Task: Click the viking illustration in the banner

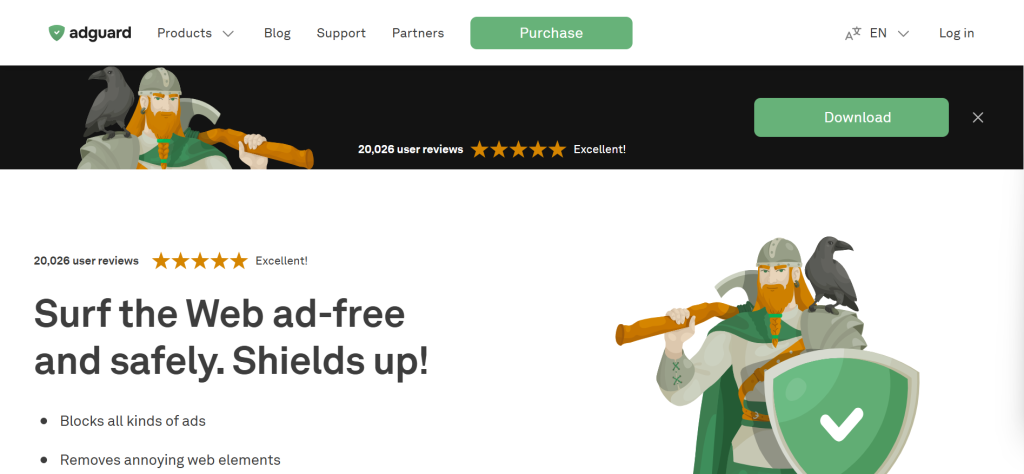Action: (196, 118)
